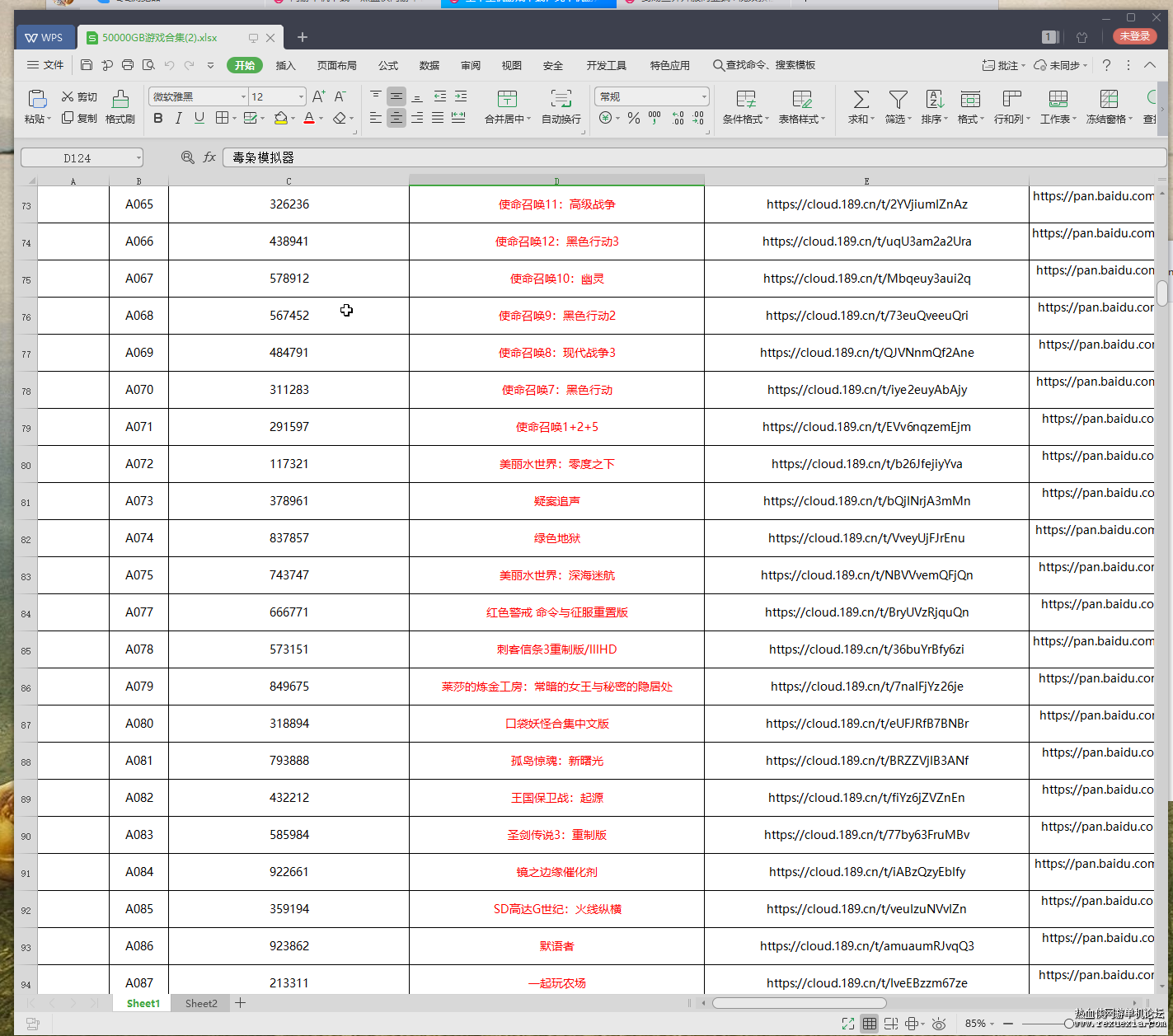1173x1036 pixels.
Task: Switch to the 公式 (Formulas) tab
Action: [387, 65]
